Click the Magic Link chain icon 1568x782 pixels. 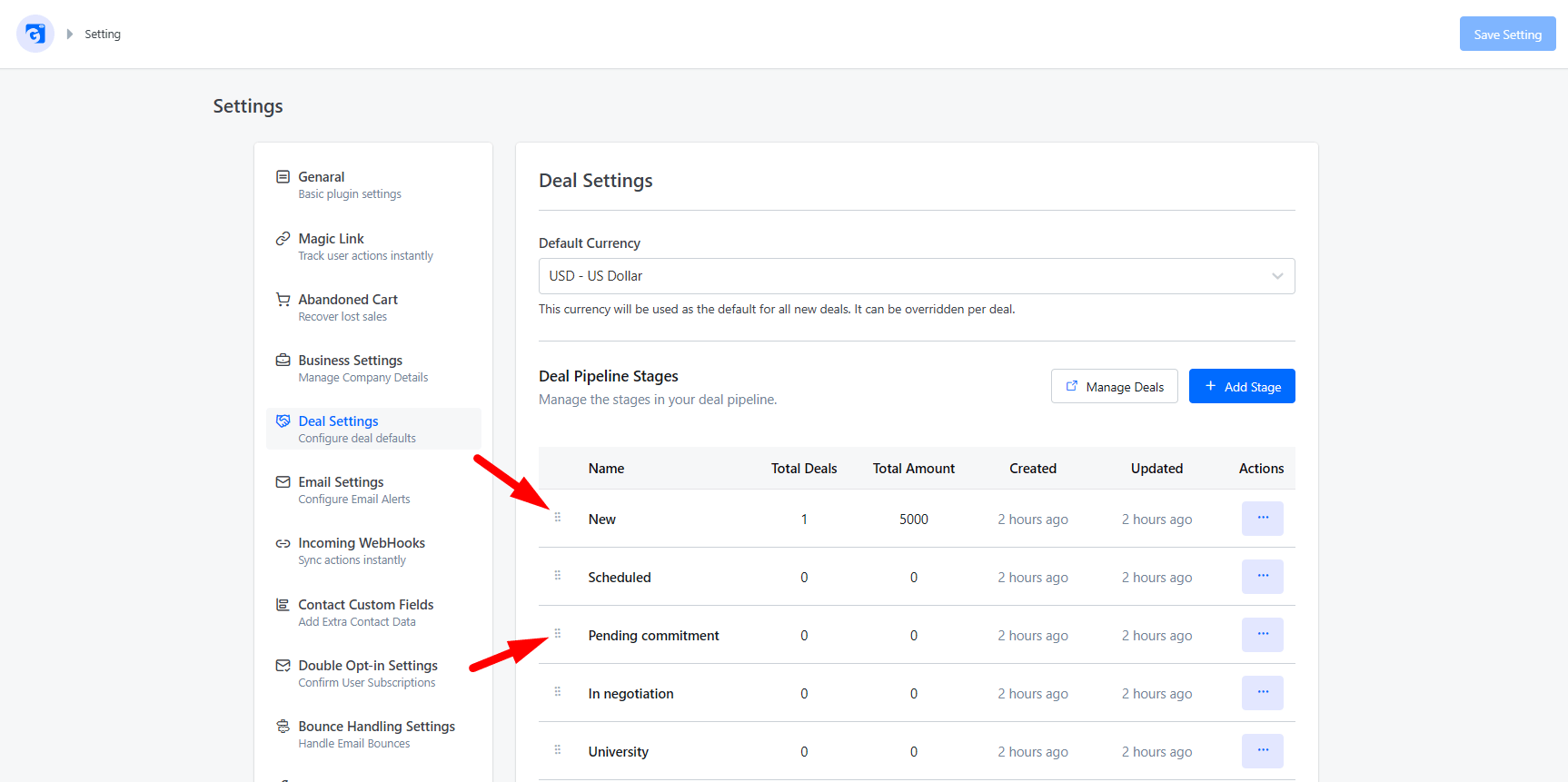[283, 239]
